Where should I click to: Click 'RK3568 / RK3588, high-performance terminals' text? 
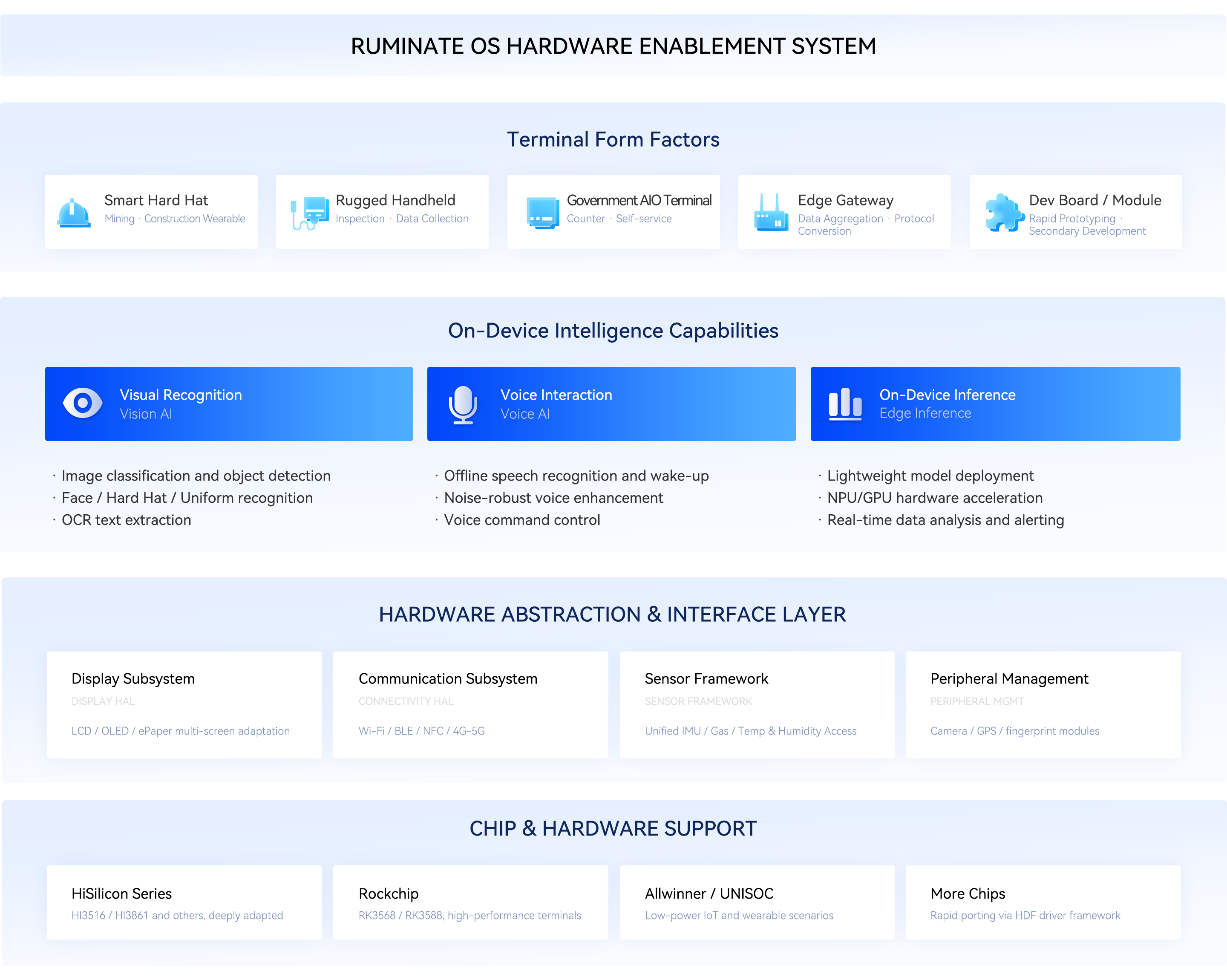pyautogui.click(x=469, y=915)
